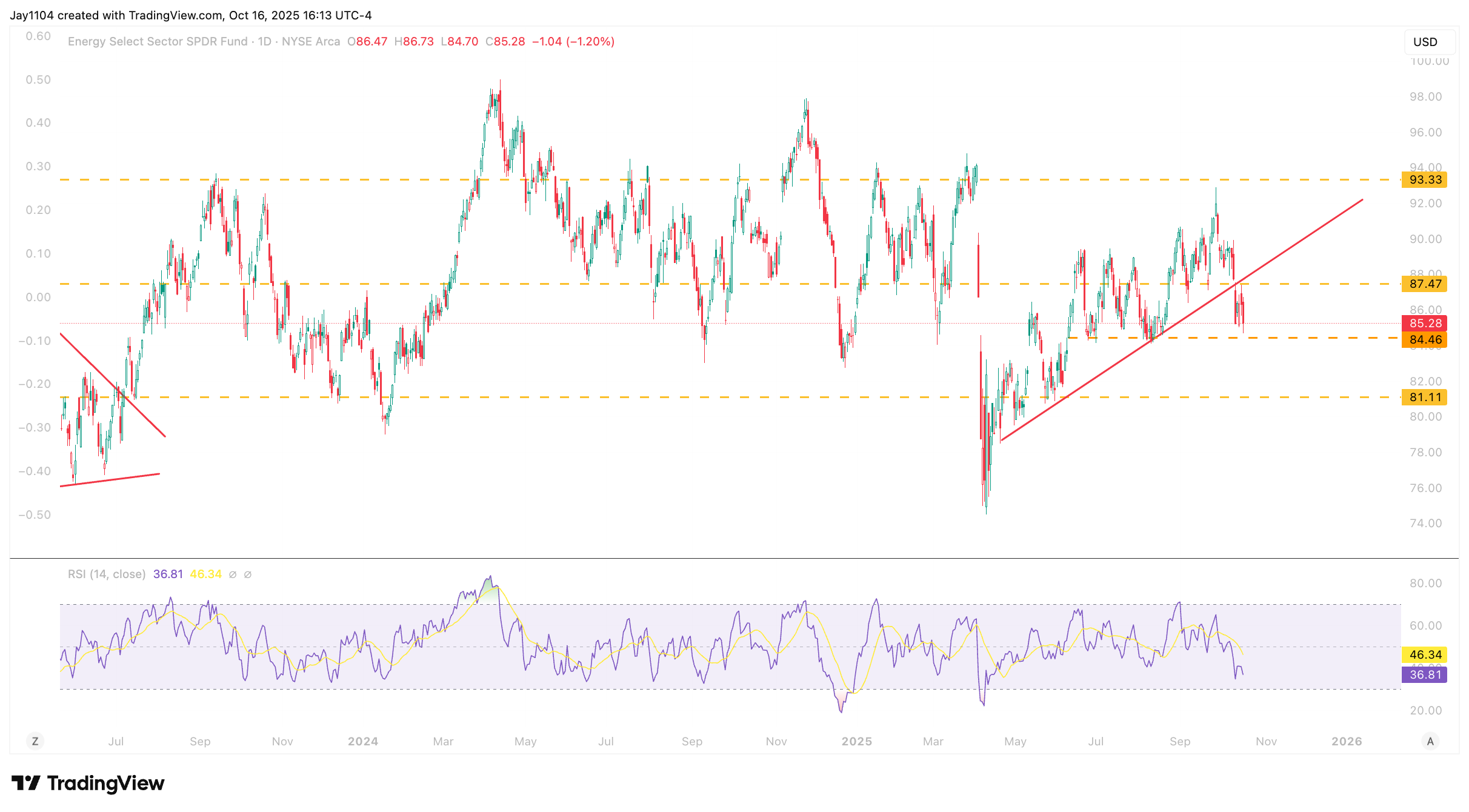
Task: Click the 2026 year label on the time axis
Action: (x=1347, y=741)
